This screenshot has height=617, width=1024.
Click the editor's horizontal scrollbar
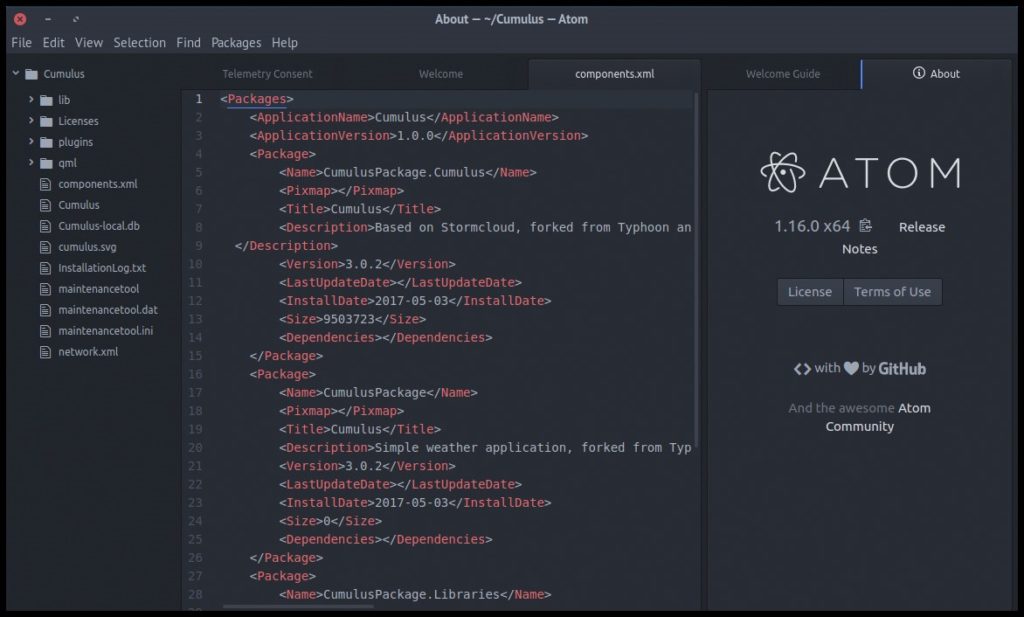tap(298, 607)
